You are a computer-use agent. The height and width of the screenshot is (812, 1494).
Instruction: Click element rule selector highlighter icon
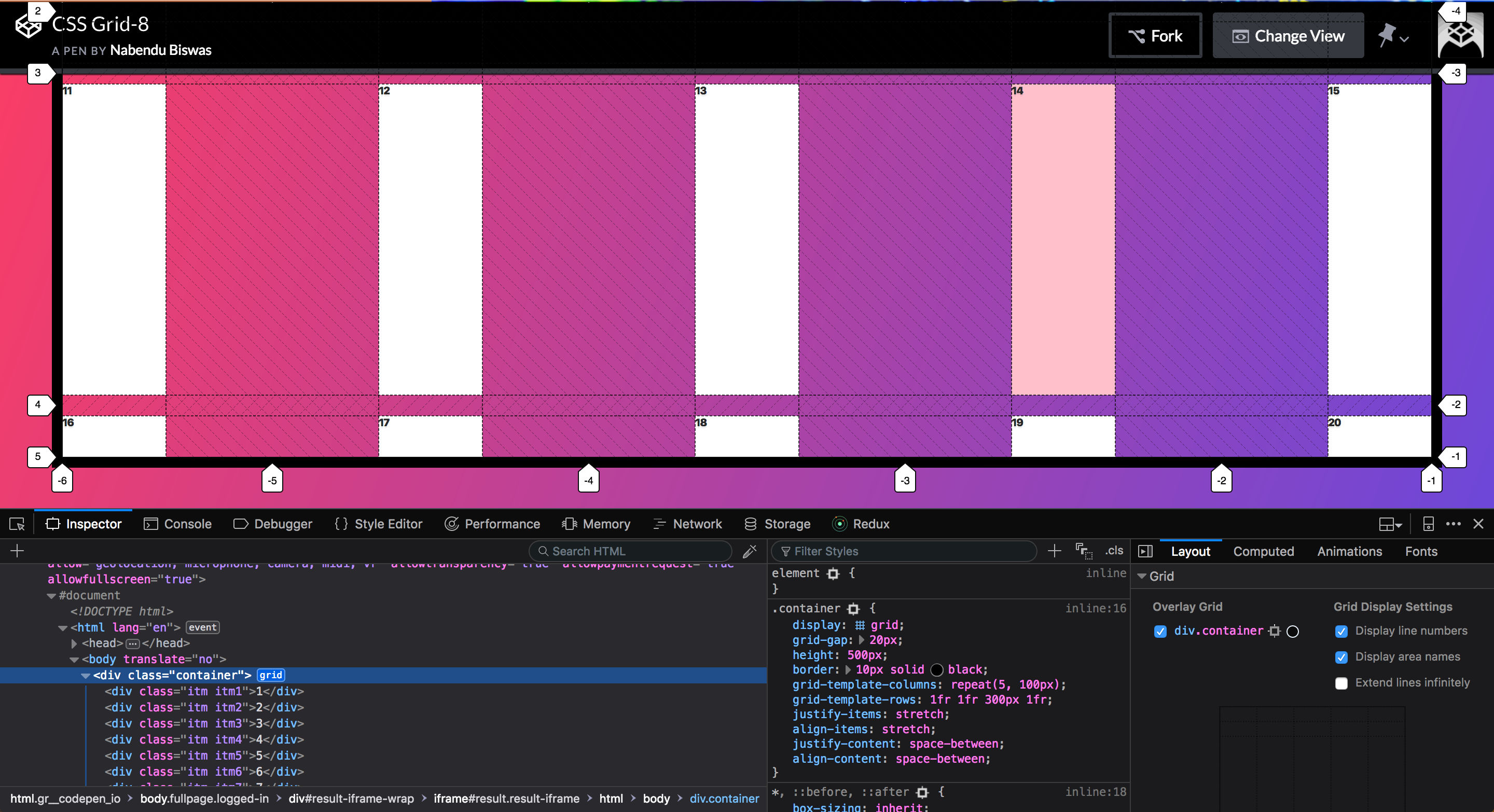pos(834,573)
